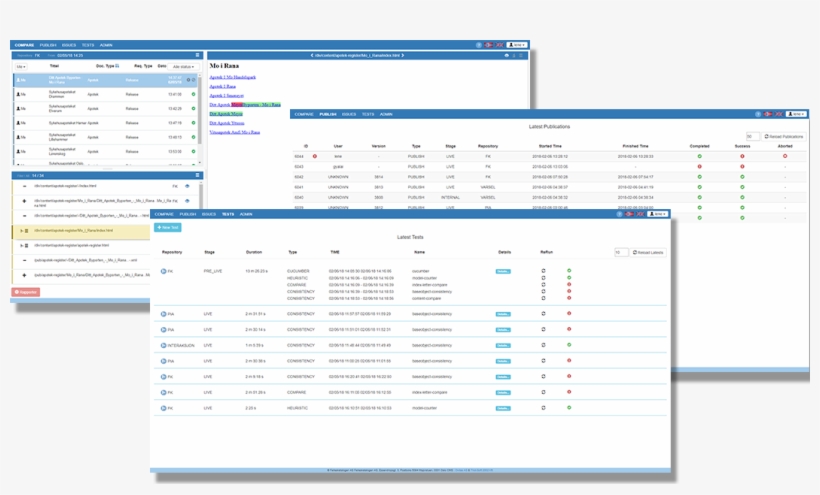The image size is (820, 495).
Task: Select the highlighted Ditt Apotek Byporten request row
Action: tap(105, 80)
